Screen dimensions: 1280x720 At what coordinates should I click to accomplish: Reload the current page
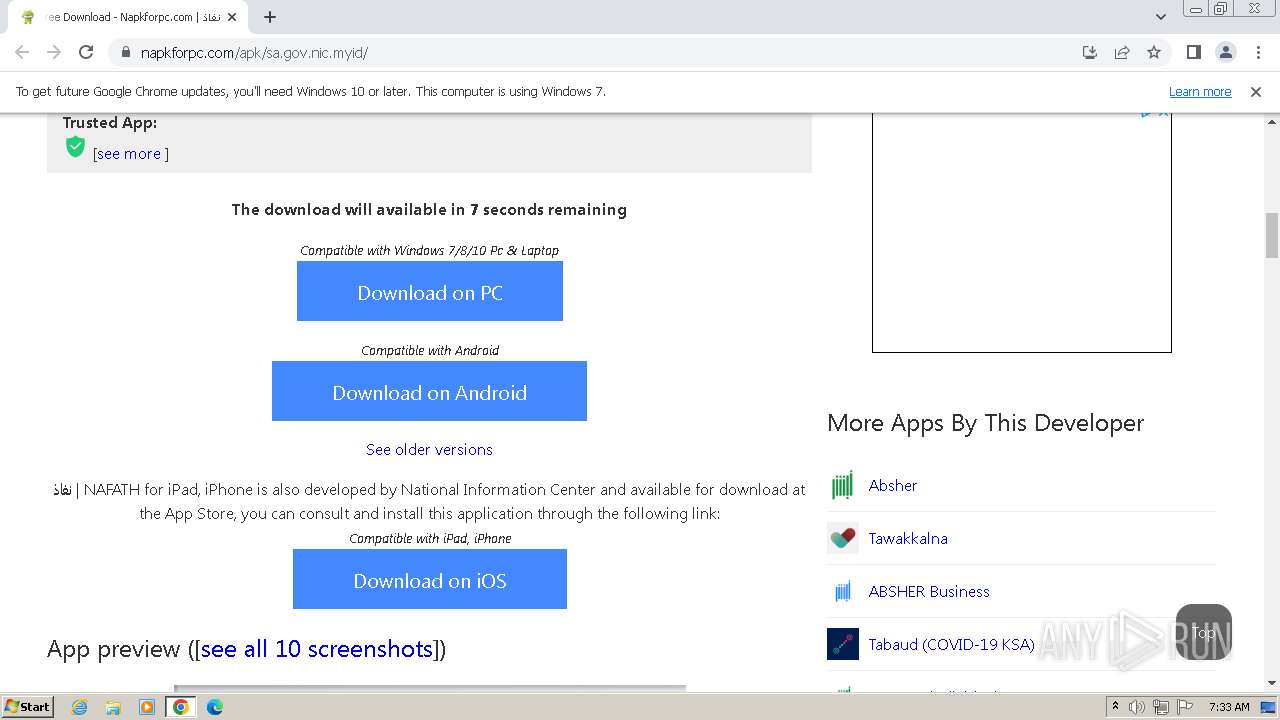[86, 52]
